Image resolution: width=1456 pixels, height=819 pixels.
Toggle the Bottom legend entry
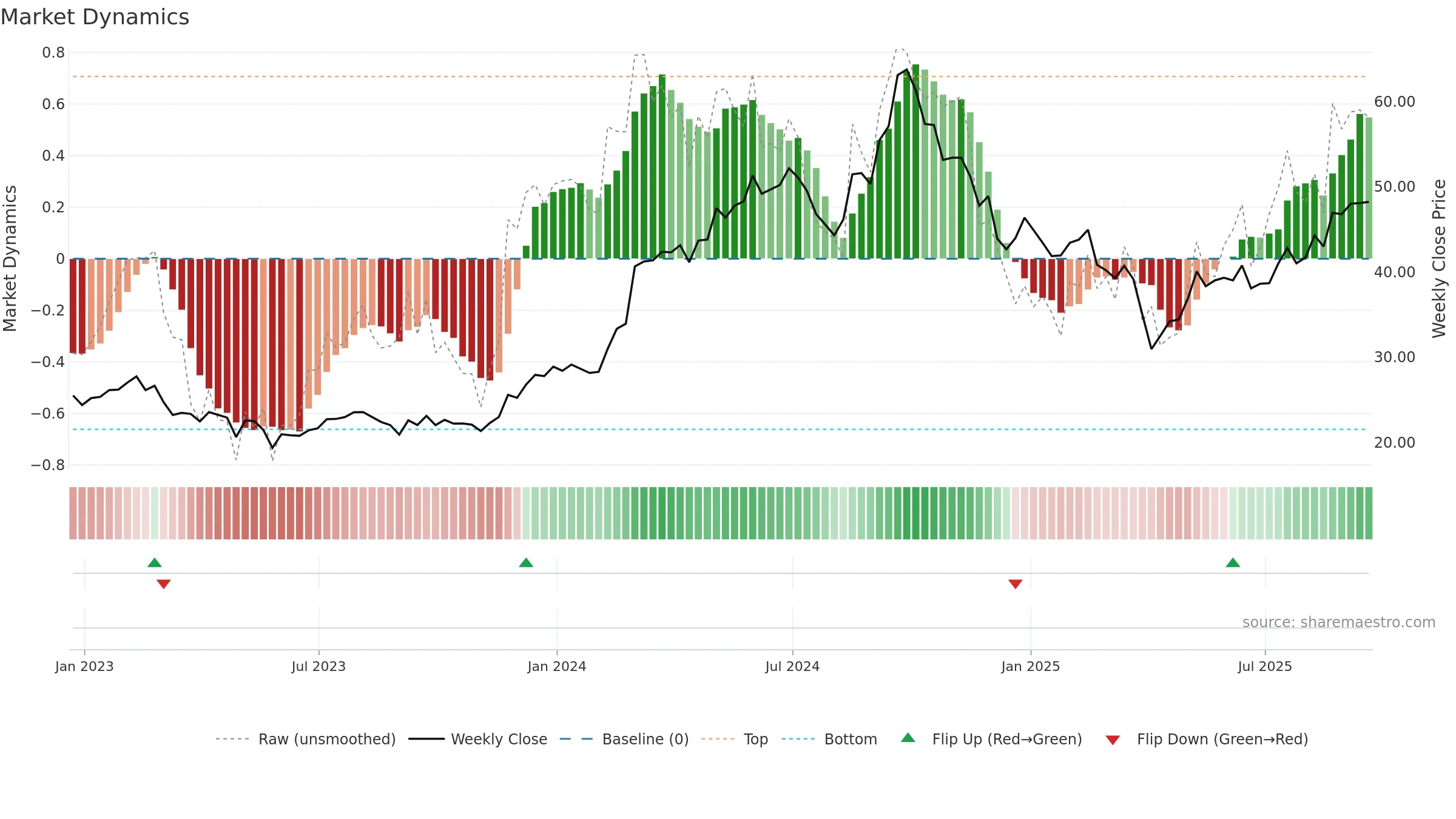click(x=829, y=739)
